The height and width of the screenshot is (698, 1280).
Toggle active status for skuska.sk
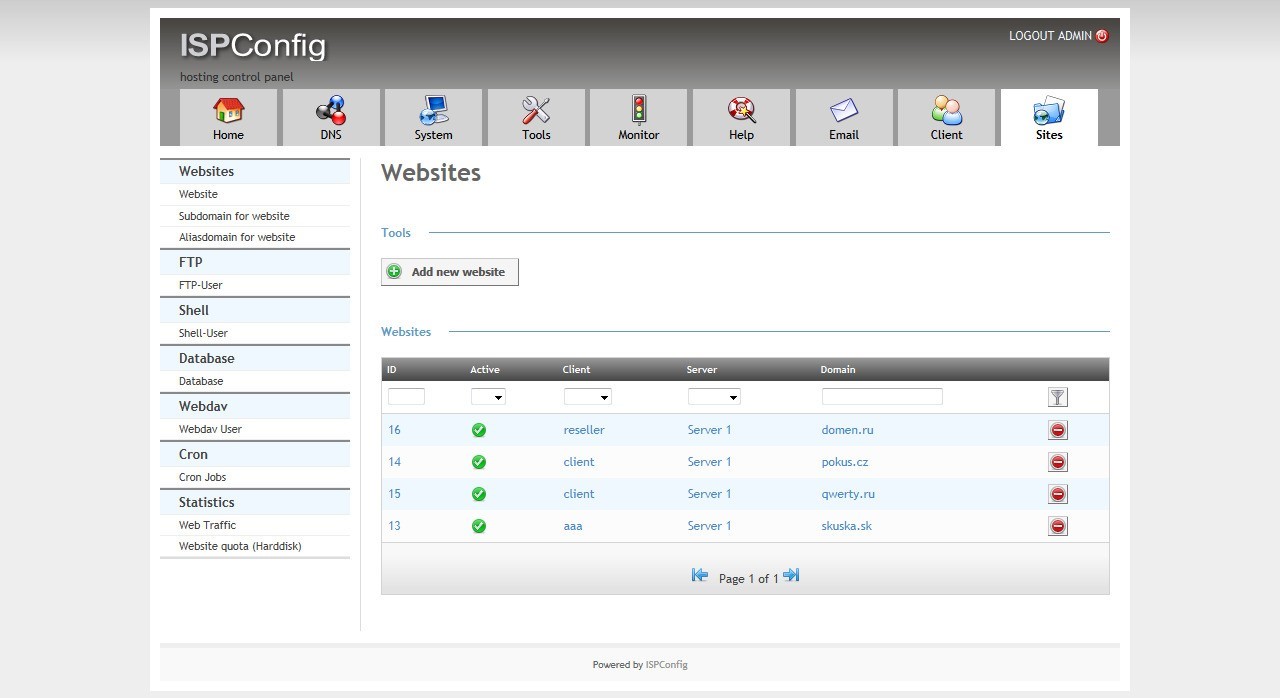point(479,526)
